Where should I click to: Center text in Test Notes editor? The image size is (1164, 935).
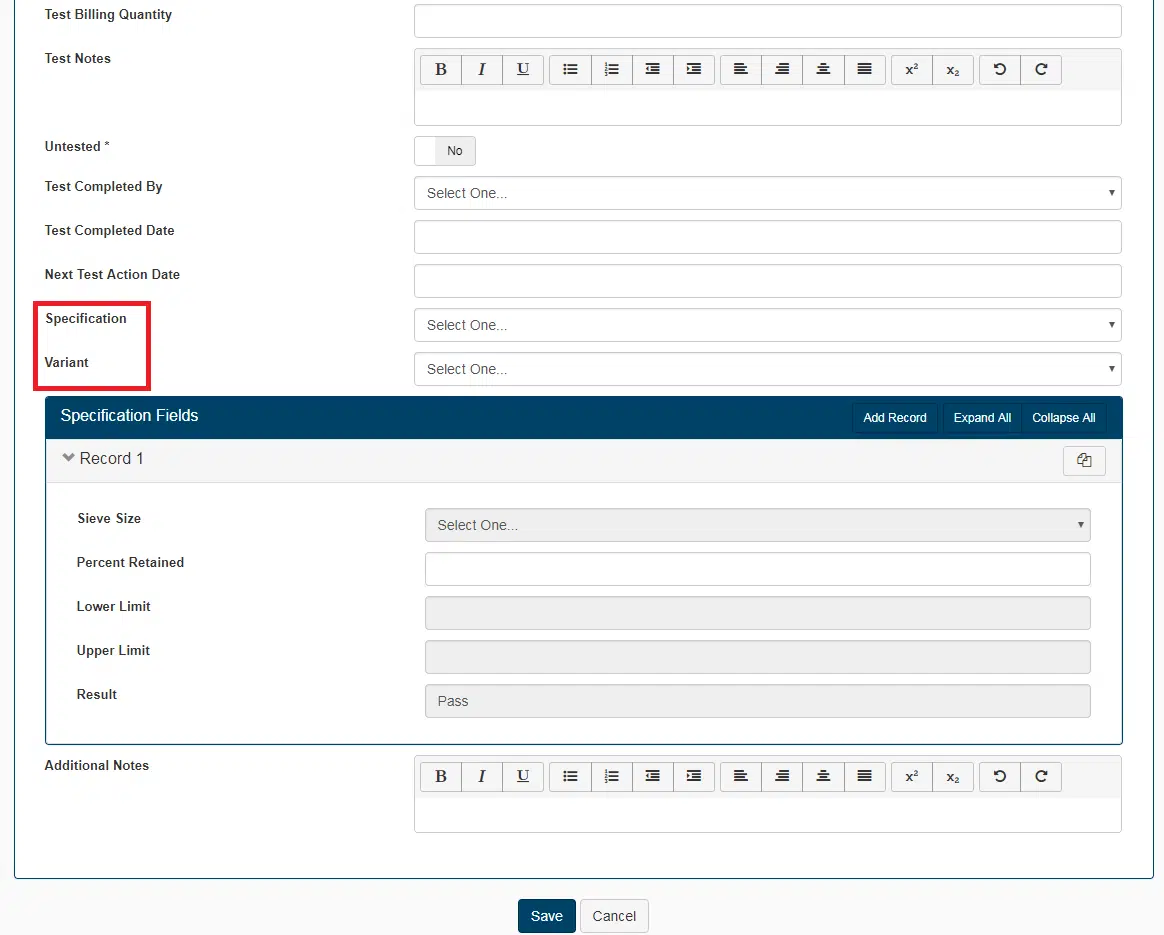[x=823, y=70]
